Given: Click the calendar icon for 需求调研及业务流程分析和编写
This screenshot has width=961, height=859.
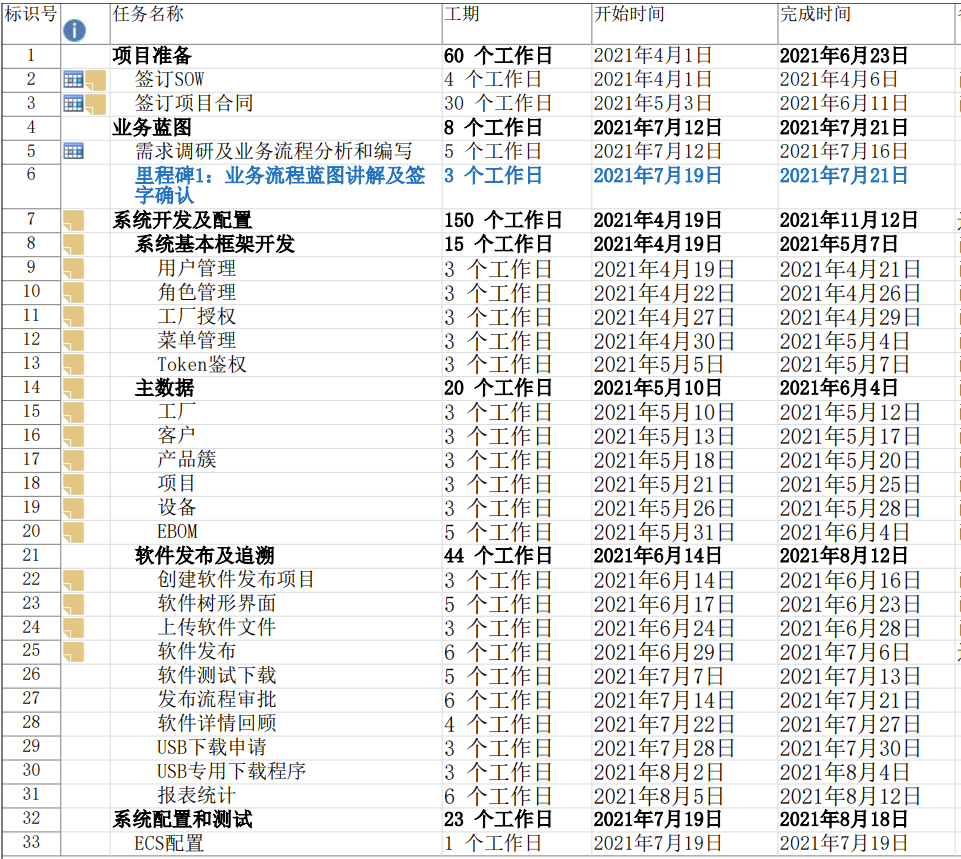Looking at the screenshot, I should (x=73, y=151).
